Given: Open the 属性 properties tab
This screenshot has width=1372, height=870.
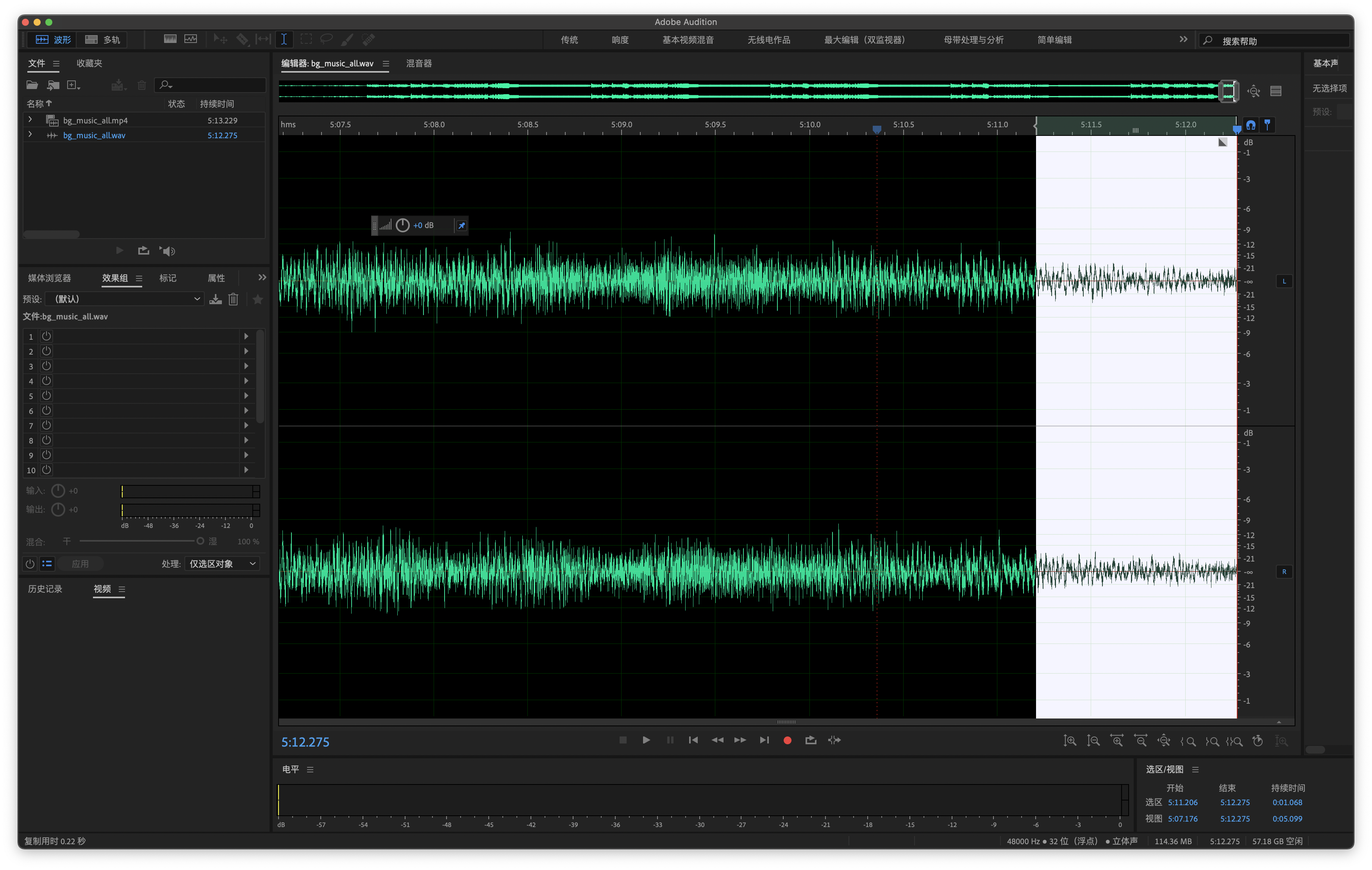Looking at the screenshot, I should tap(216, 278).
